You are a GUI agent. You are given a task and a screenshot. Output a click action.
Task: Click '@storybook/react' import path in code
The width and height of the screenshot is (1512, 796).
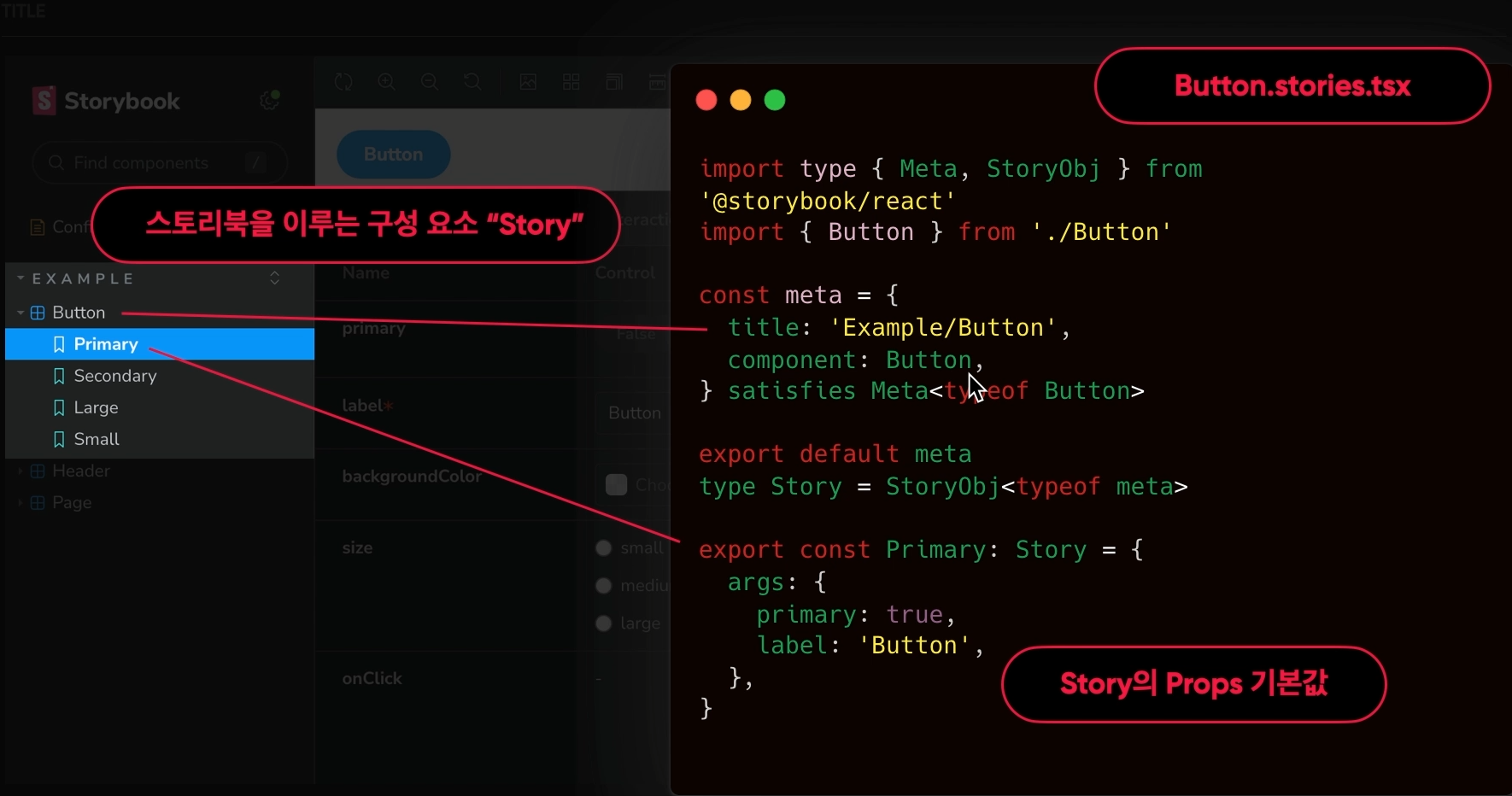tap(828, 202)
